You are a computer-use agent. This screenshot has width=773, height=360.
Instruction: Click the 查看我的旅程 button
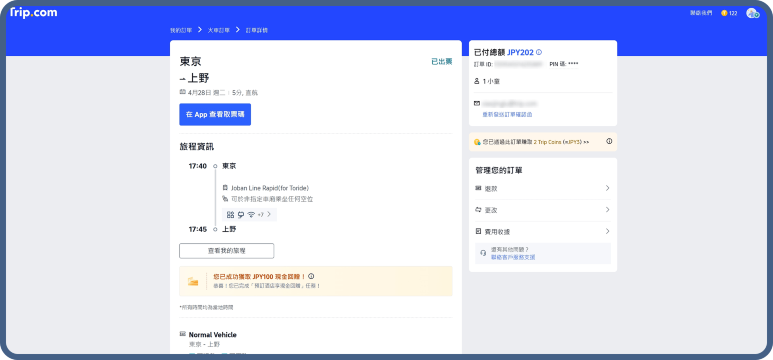(226, 251)
